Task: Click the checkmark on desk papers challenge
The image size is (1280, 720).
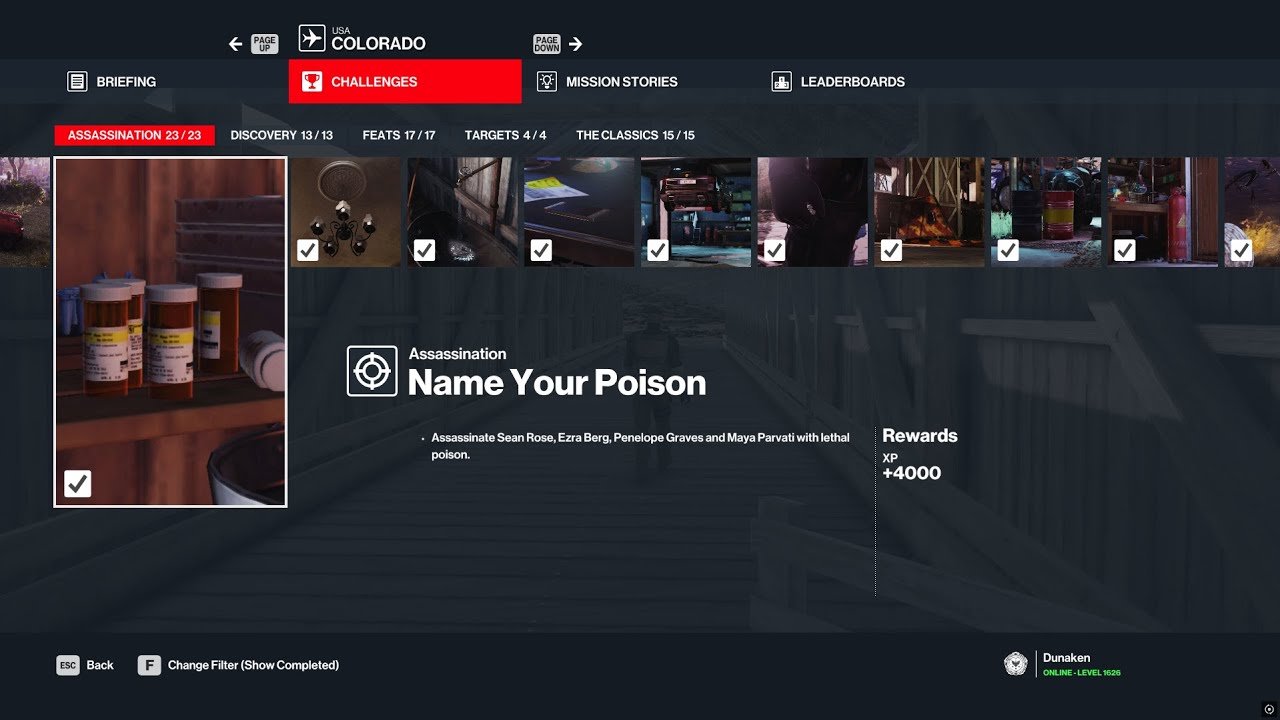Action: [541, 250]
